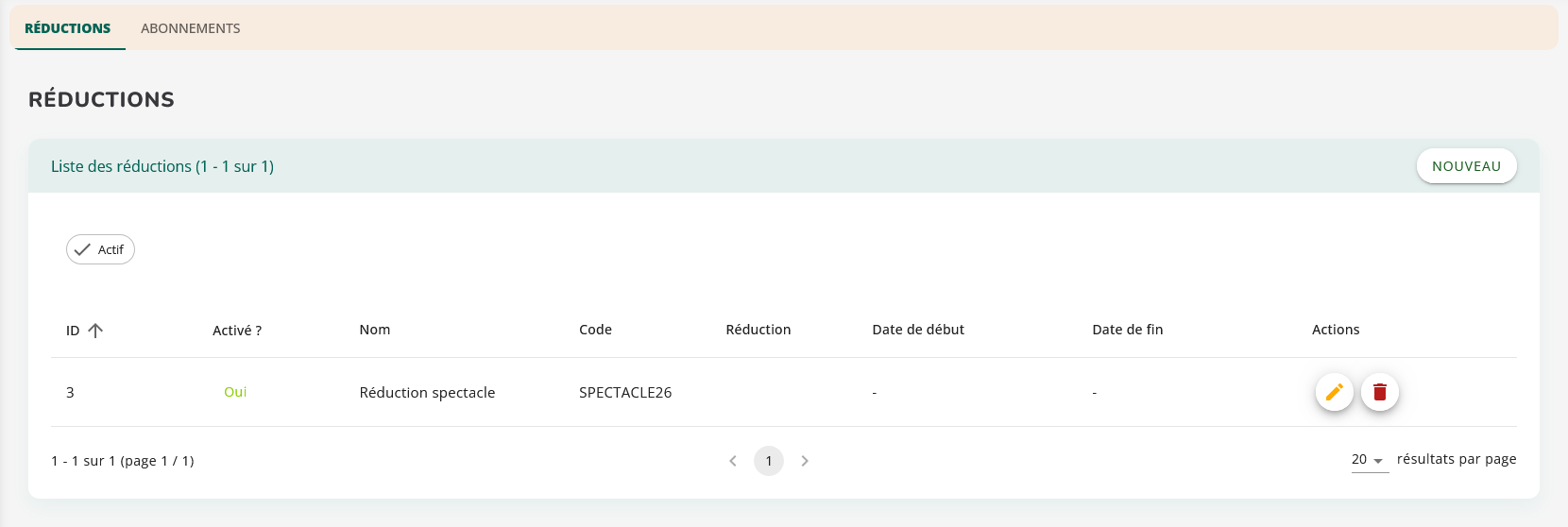Viewport: 1568px width, 527px height.
Task: Toggle the Actif filter chip
Action: 100,249
